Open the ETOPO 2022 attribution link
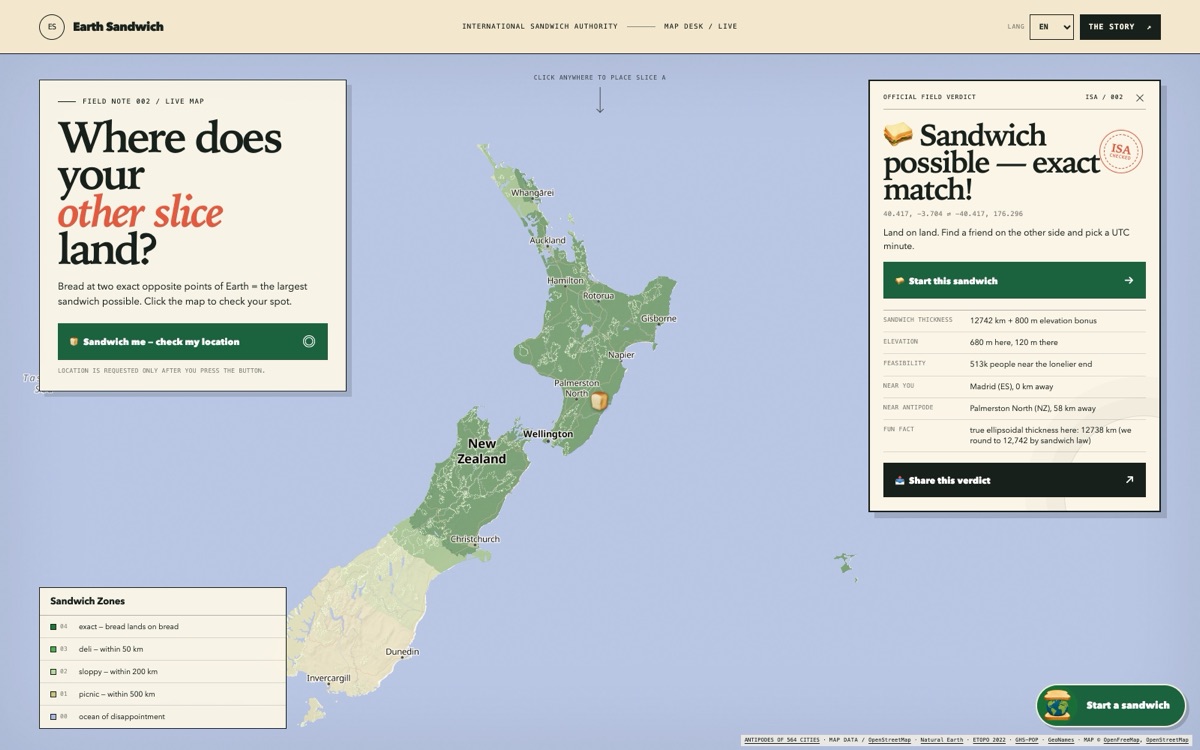 coord(989,740)
